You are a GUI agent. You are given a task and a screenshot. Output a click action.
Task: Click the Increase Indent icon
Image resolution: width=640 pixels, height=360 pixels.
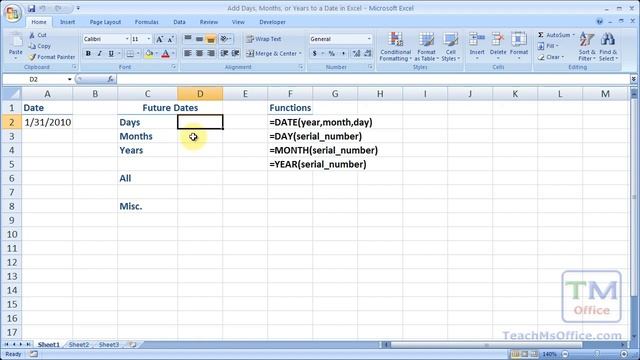(x=236, y=53)
